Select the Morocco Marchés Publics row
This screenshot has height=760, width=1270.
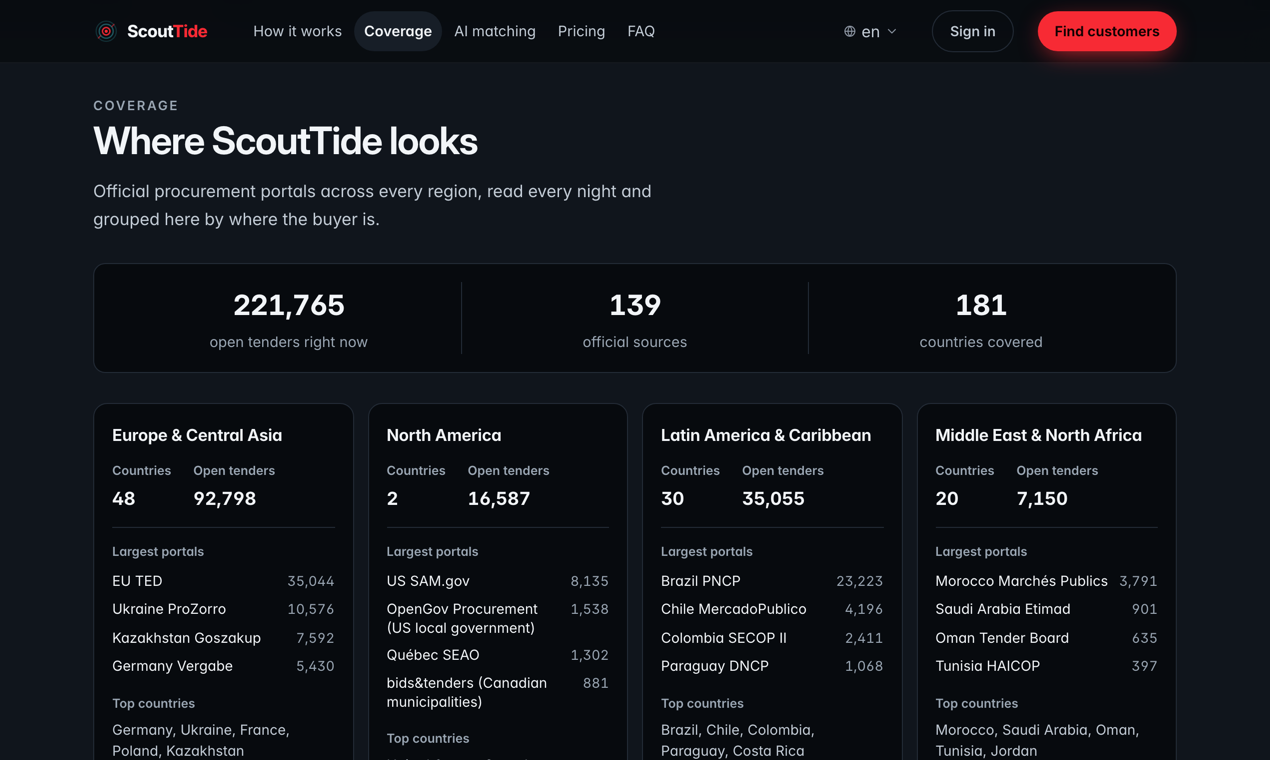1046,581
